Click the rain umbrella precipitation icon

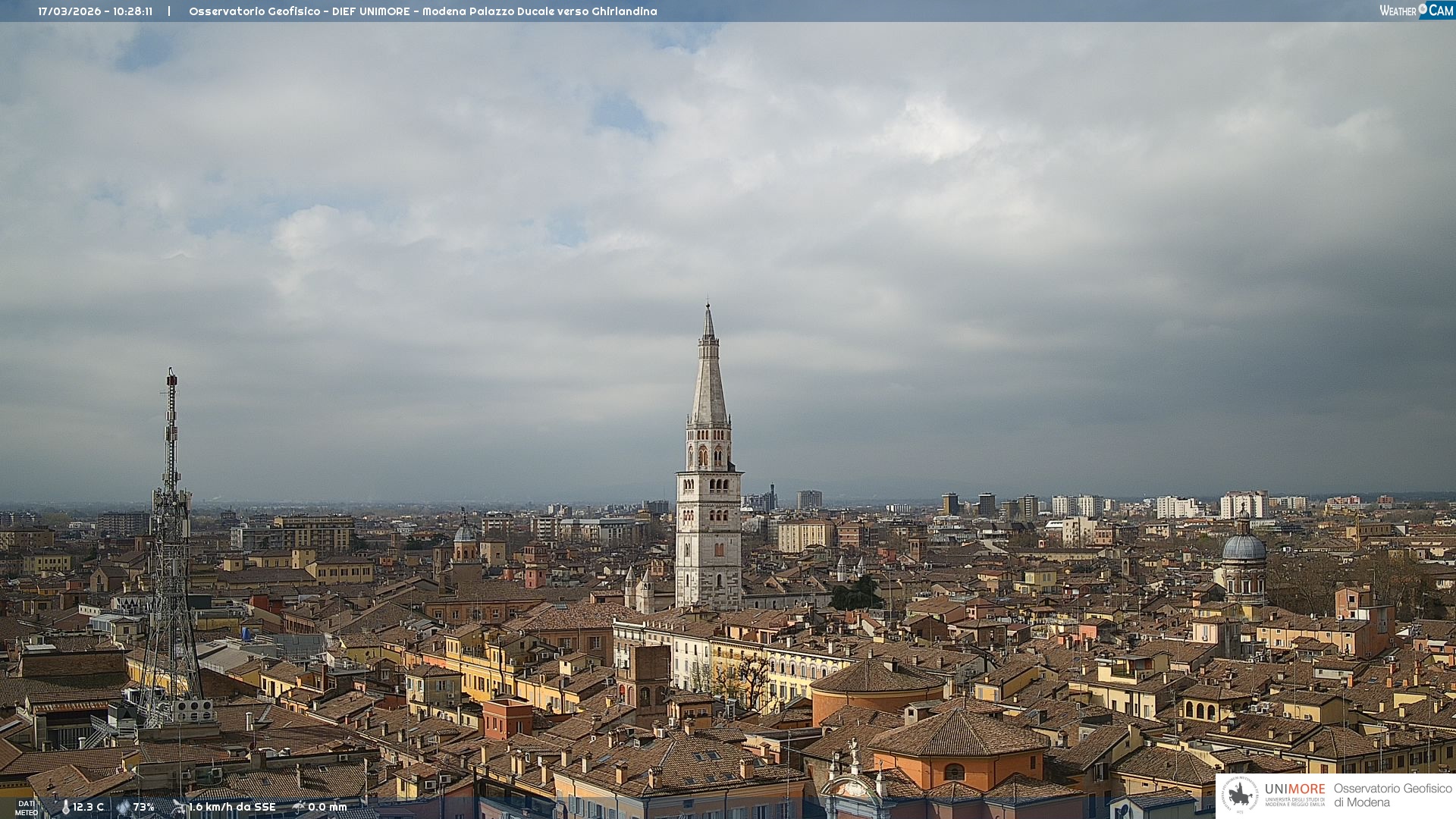(x=298, y=807)
